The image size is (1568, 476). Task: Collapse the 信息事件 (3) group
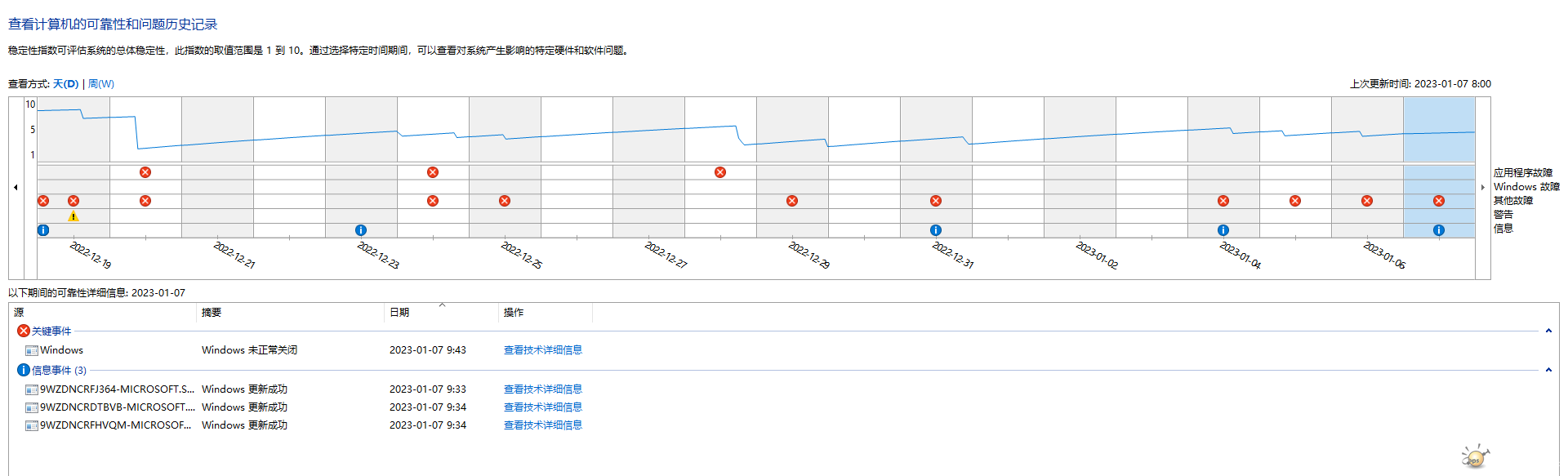click(x=1548, y=371)
